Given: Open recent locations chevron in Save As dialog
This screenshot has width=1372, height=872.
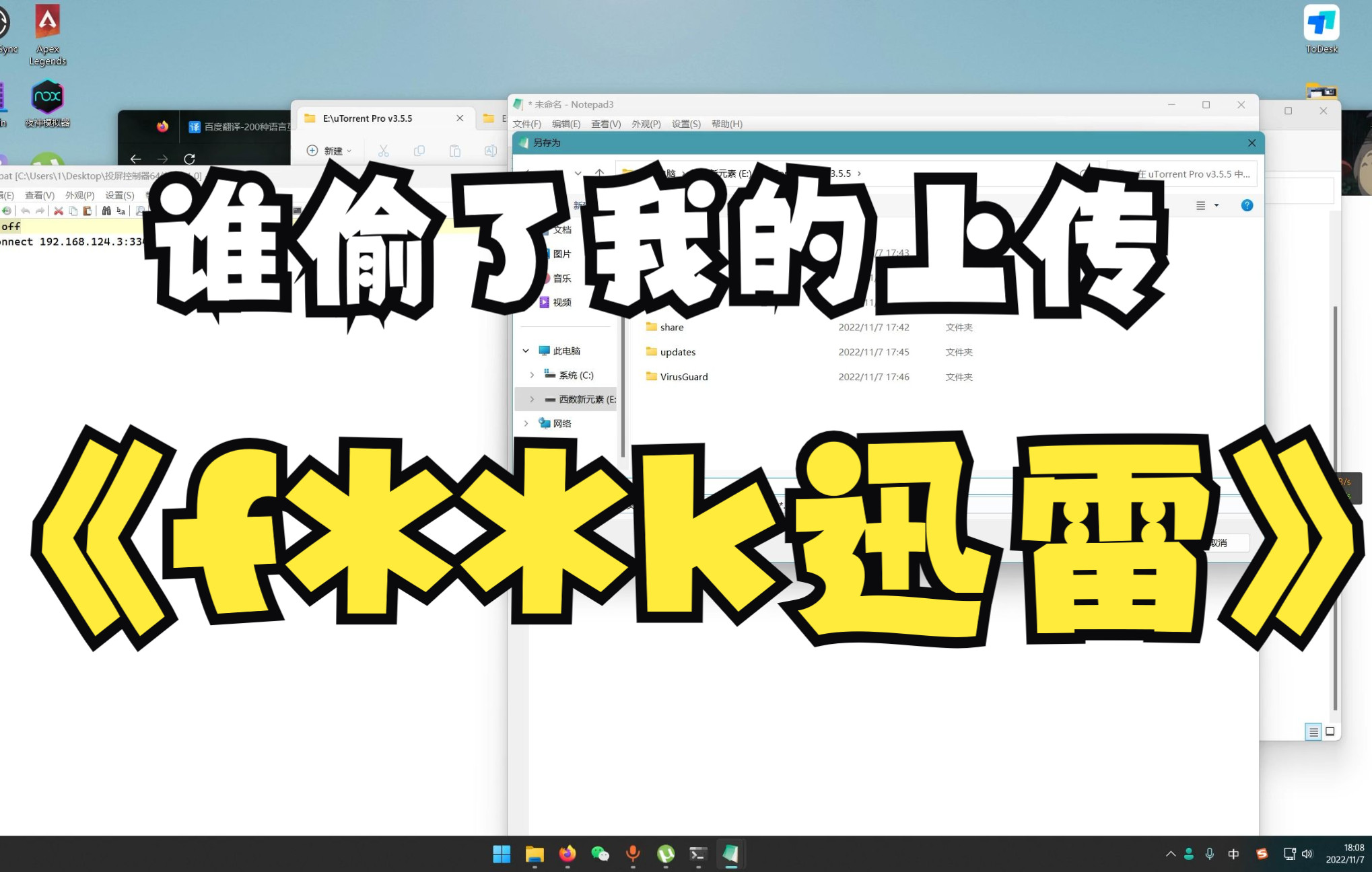Looking at the screenshot, I should (x=578, y=174).
